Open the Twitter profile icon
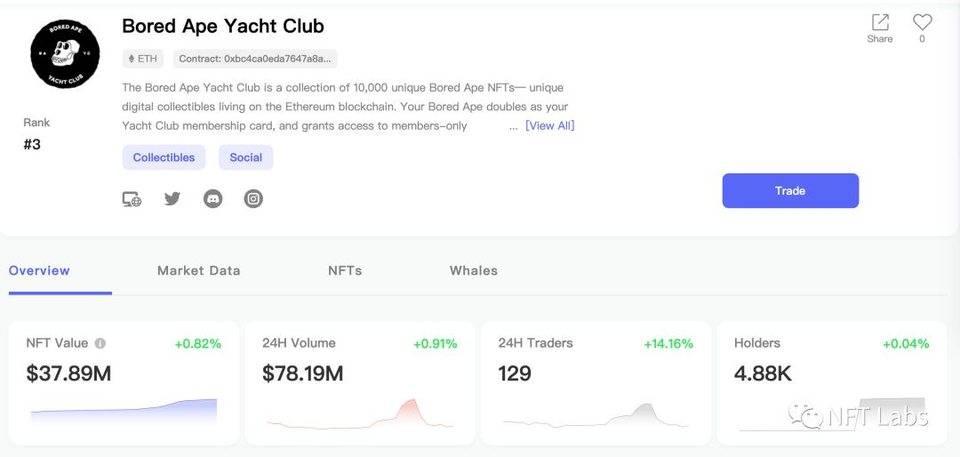This screenshot has height=457, width=960. click(x=172, y=199)
